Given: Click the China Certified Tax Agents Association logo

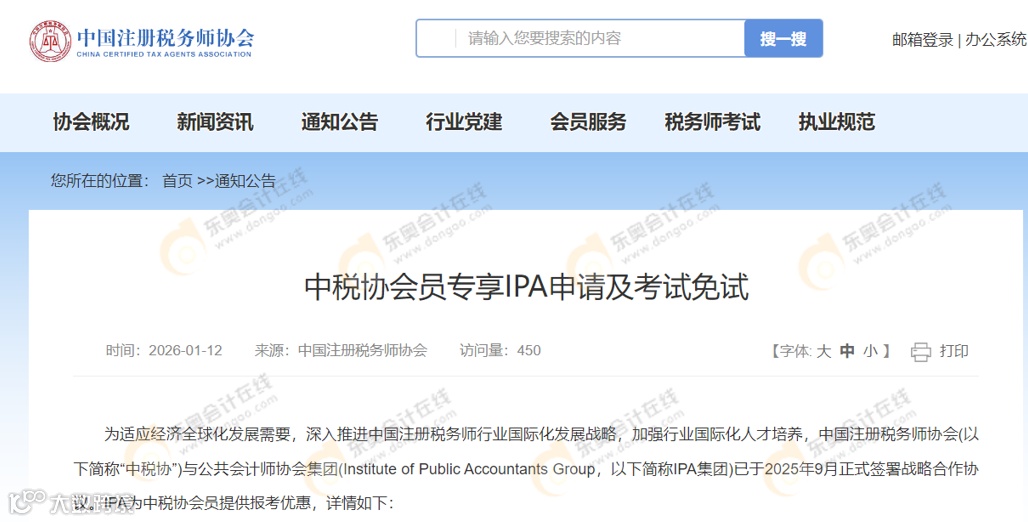Looking at the screenshot, I should [x=142, y=41].
